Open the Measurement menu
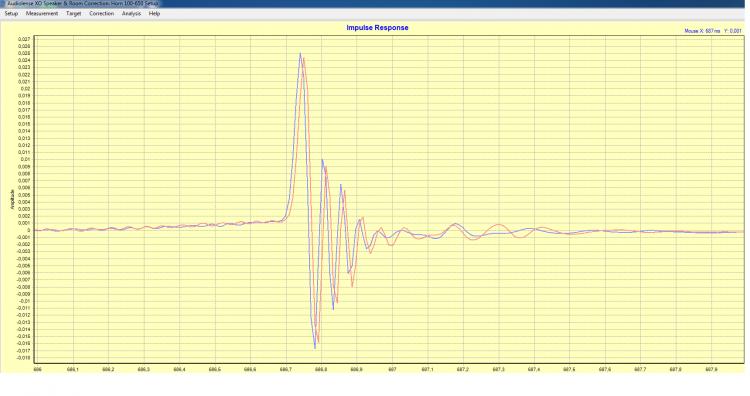 coord(42,13)
